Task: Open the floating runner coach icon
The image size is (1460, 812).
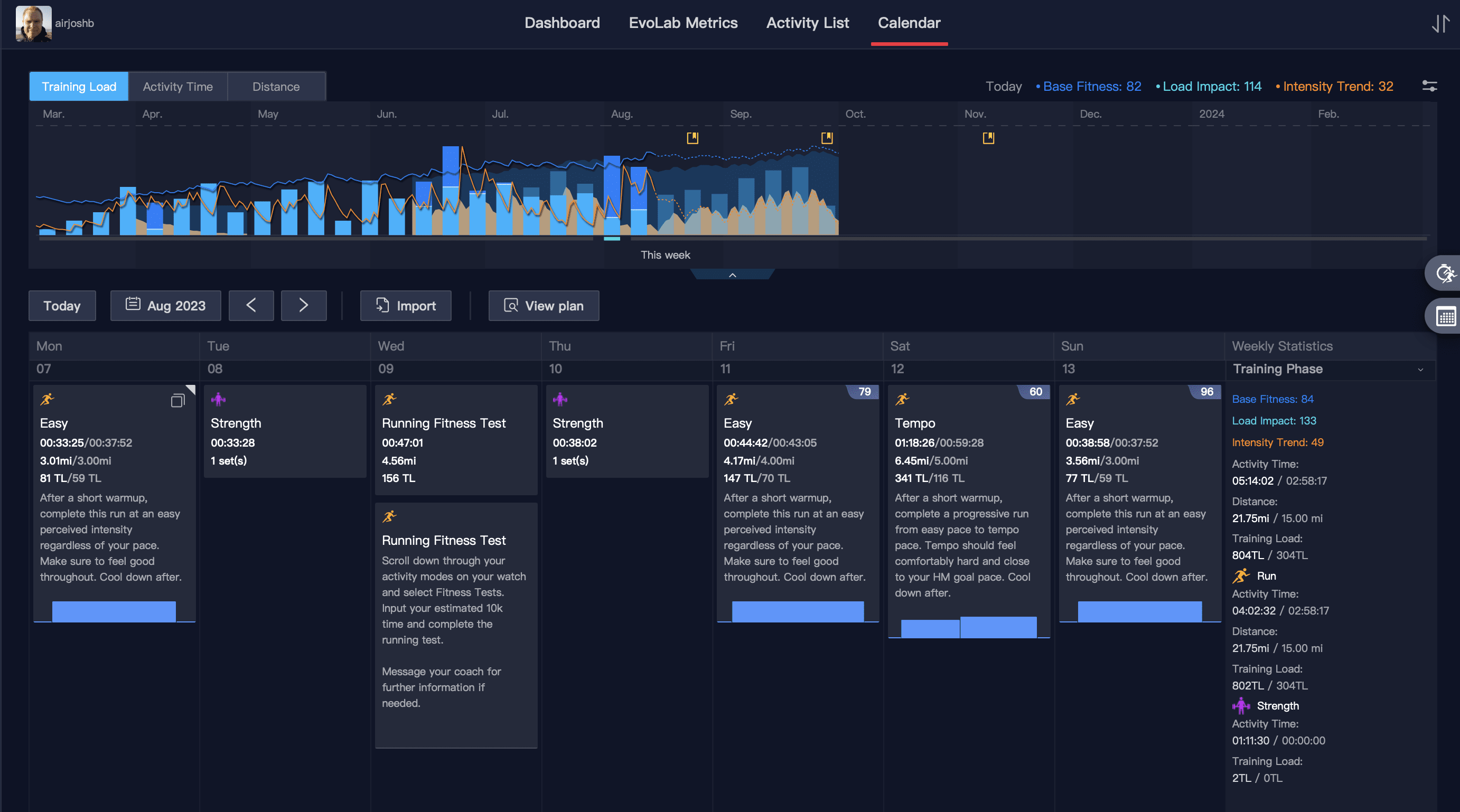Action: [x=1445, y=273]
